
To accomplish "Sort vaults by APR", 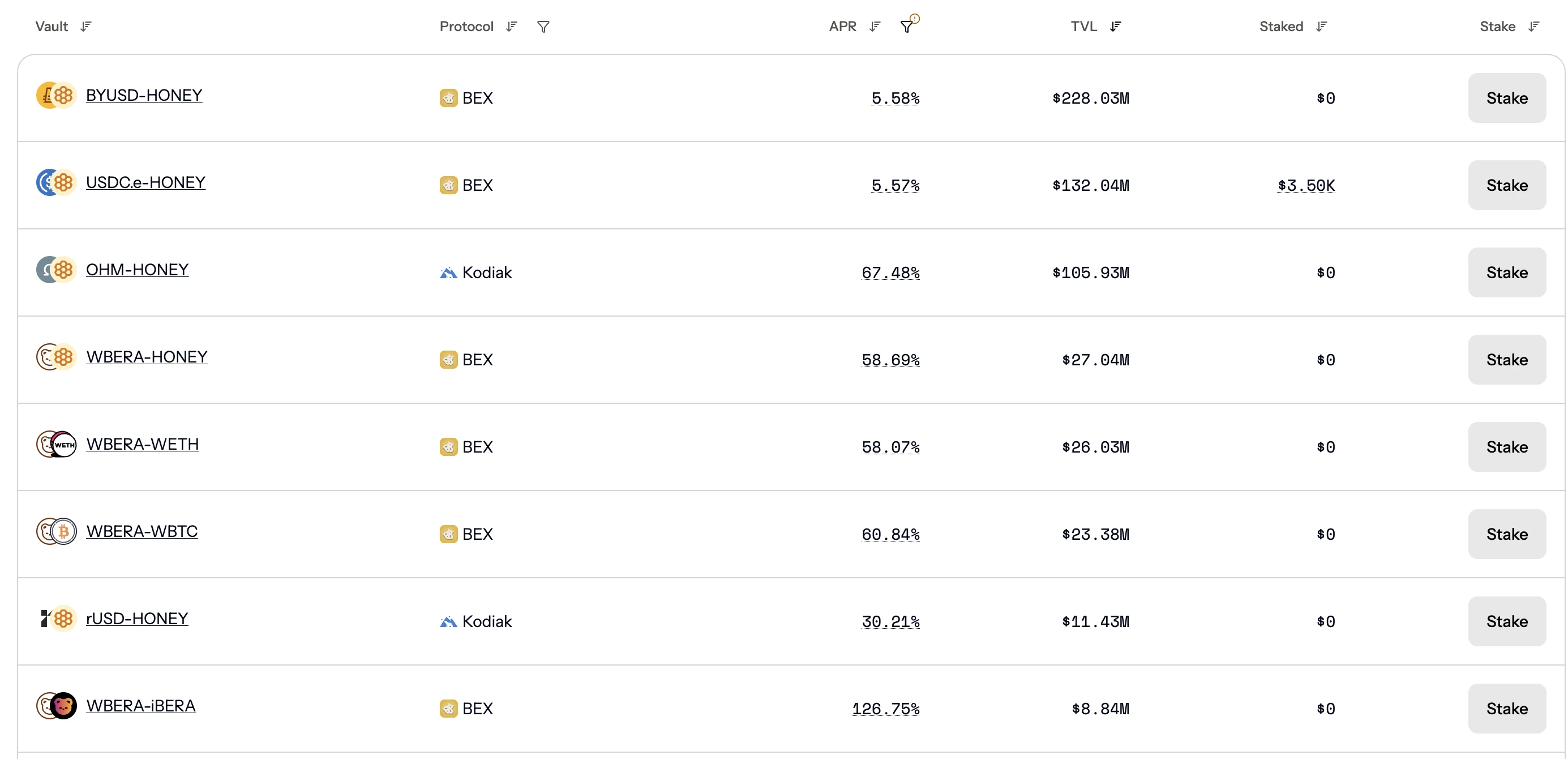I will coord(875,26).
